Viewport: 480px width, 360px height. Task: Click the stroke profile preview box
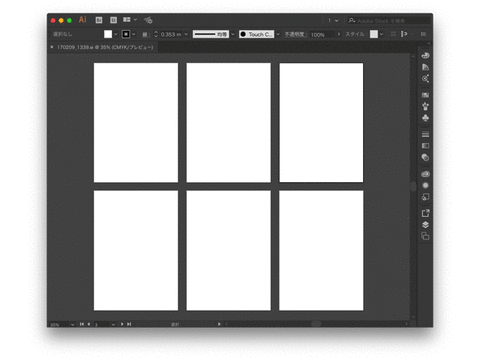pyautogui.click(x=211, y=34)
